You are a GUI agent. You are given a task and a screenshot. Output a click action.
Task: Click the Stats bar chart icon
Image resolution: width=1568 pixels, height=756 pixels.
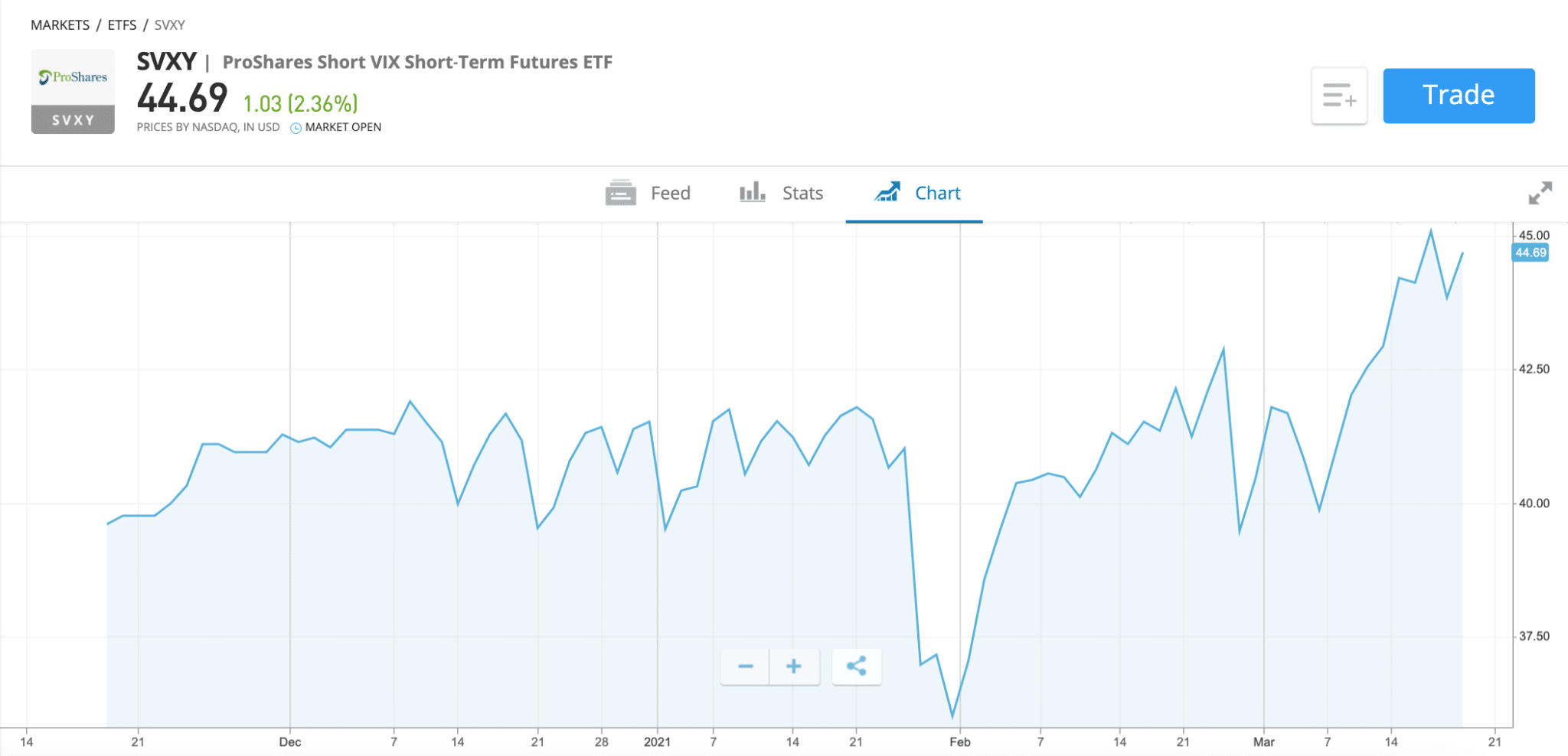(752, 192)
